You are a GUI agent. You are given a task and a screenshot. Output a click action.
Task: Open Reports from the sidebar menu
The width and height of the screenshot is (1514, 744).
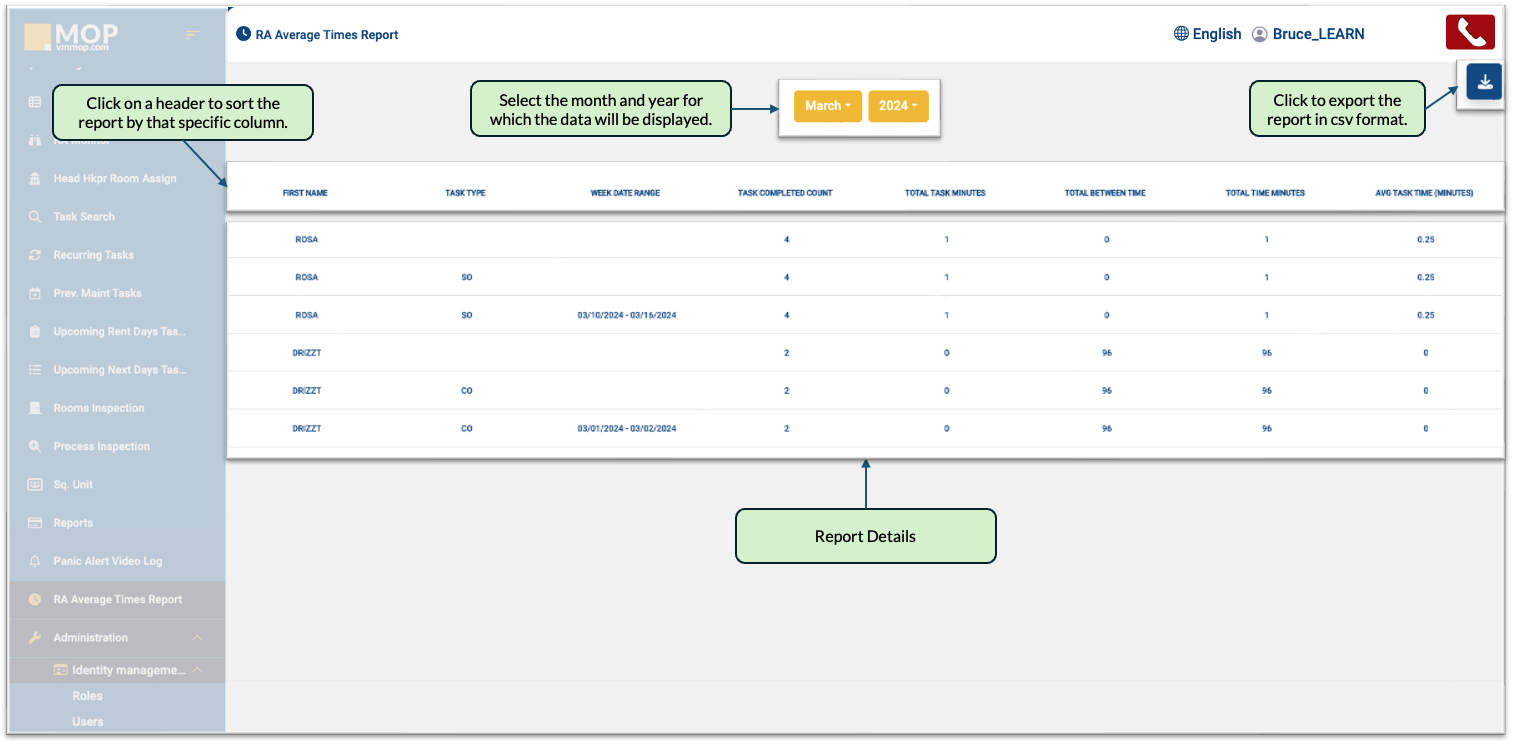click(73, 523)
